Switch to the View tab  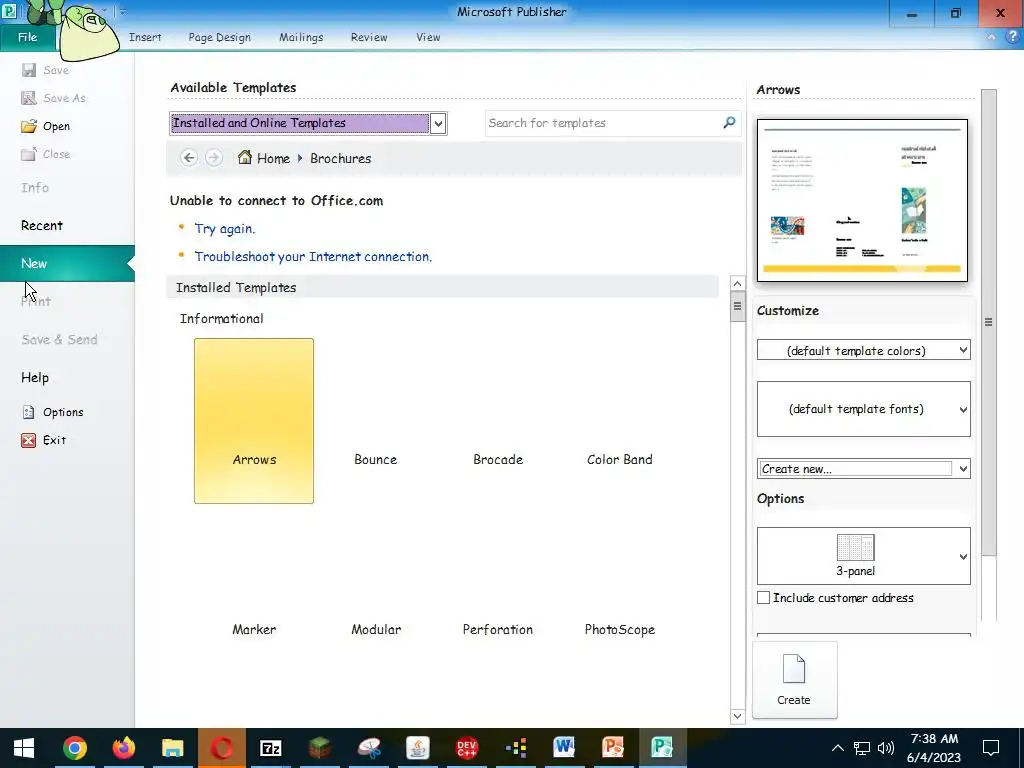428,37
